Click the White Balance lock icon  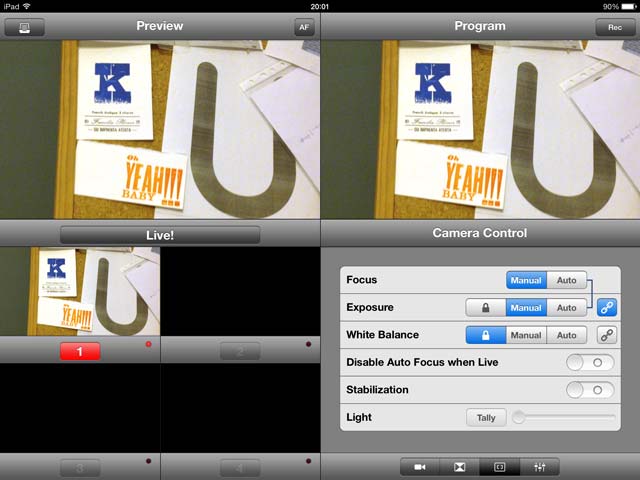point(486,335)
